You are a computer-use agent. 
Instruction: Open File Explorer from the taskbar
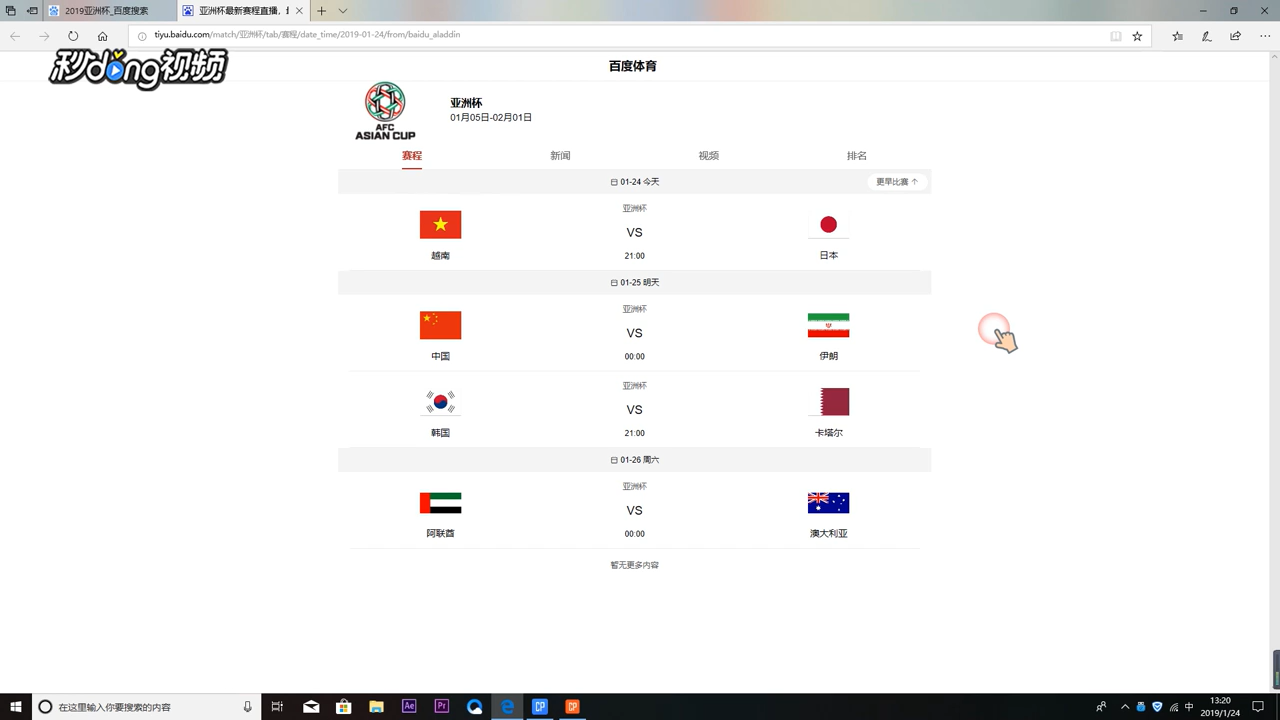(x=376, y=707)
